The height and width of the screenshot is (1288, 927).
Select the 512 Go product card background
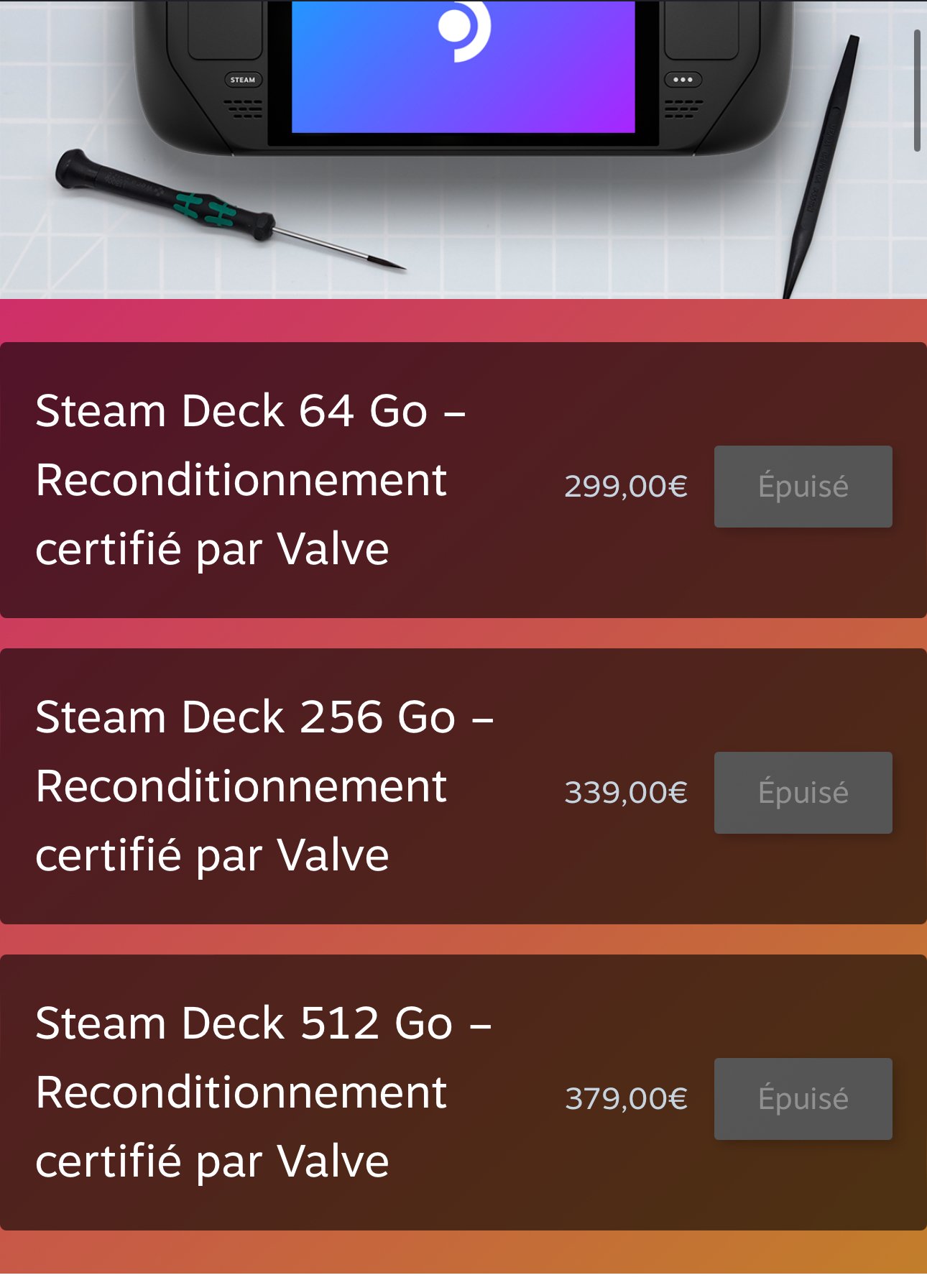pyautogui.click(x=463, y=1092)
